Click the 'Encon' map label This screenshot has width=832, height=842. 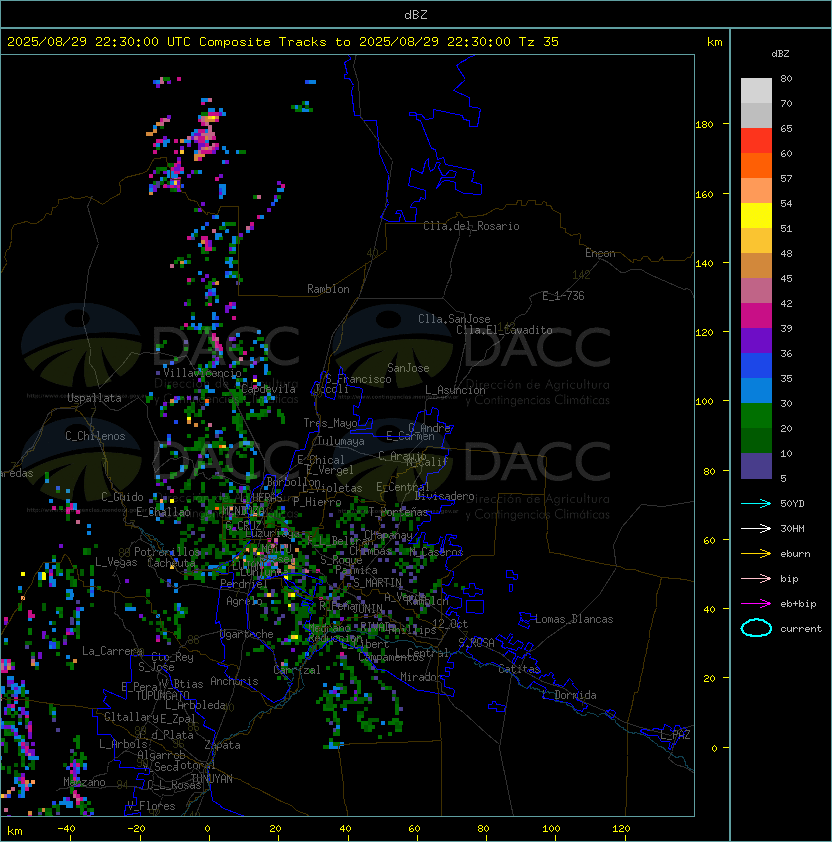click(600, 253)
